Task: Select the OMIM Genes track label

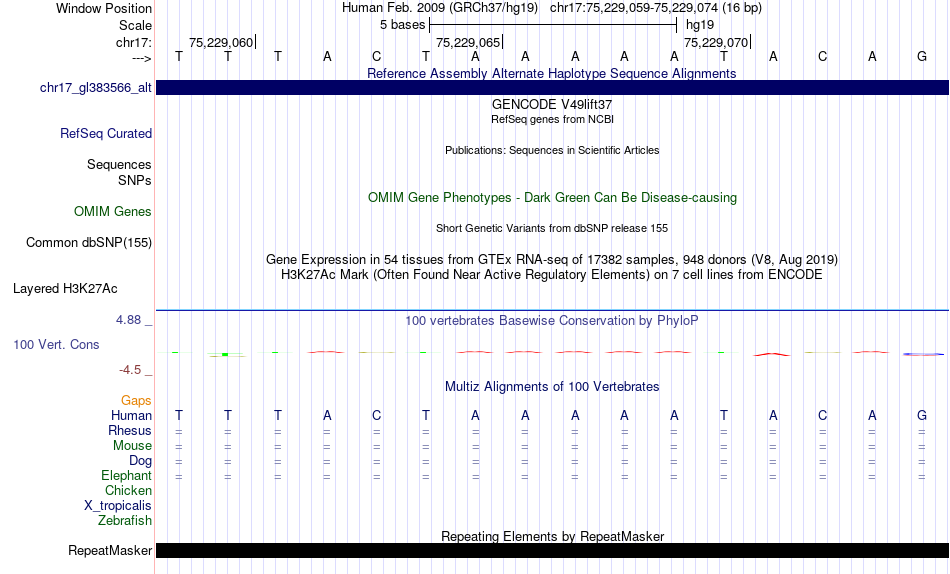Action: tap(113, 212)
